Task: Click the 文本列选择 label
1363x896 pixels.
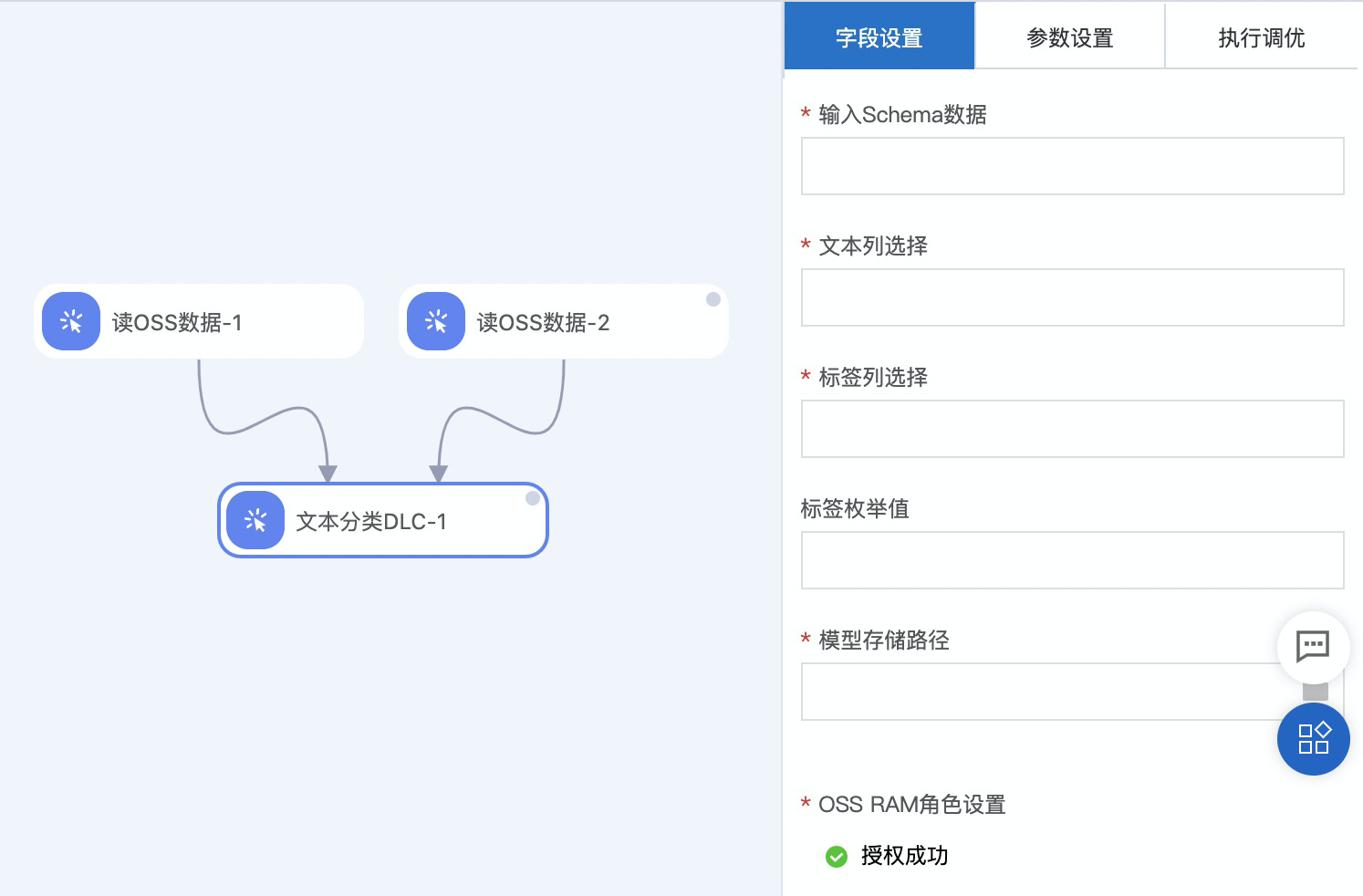Action: (873, 246)
